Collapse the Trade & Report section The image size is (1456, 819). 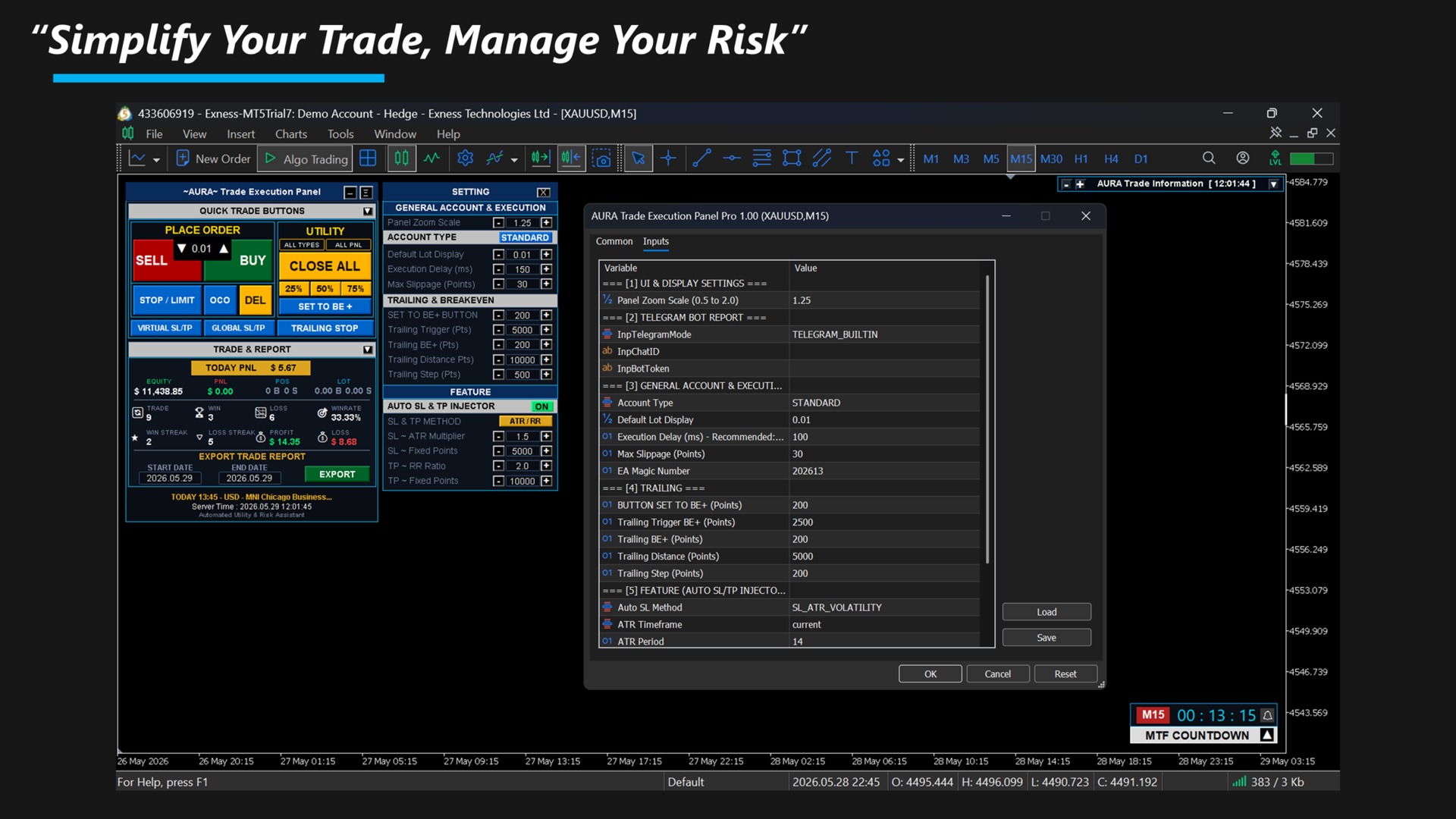pos(368,350)
